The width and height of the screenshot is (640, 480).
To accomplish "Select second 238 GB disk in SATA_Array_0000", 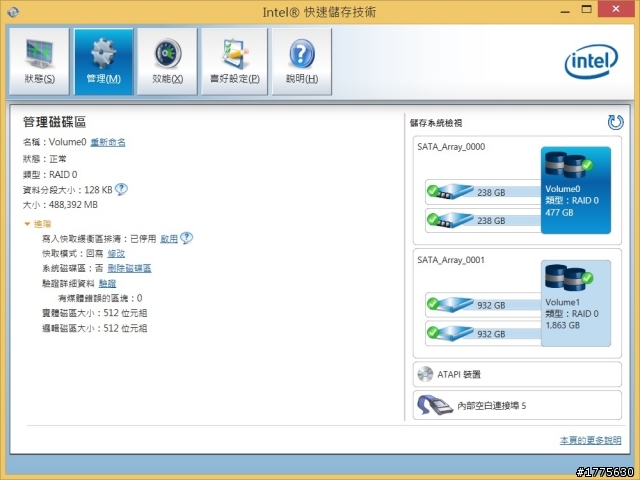I will [483, 220].
